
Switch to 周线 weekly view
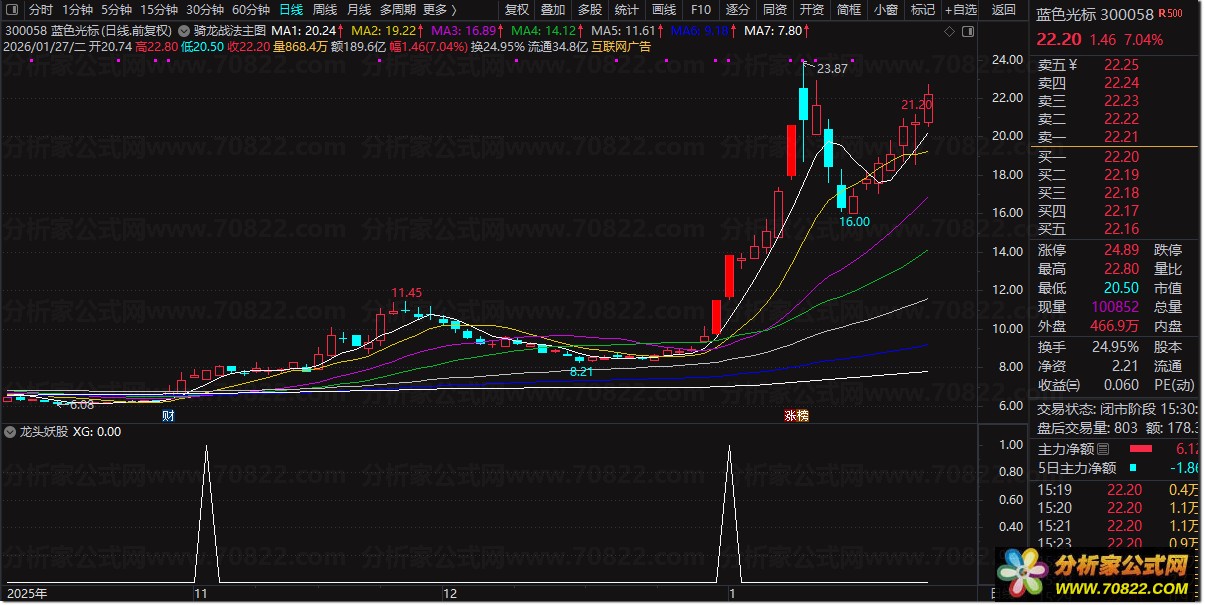point(325,9)
